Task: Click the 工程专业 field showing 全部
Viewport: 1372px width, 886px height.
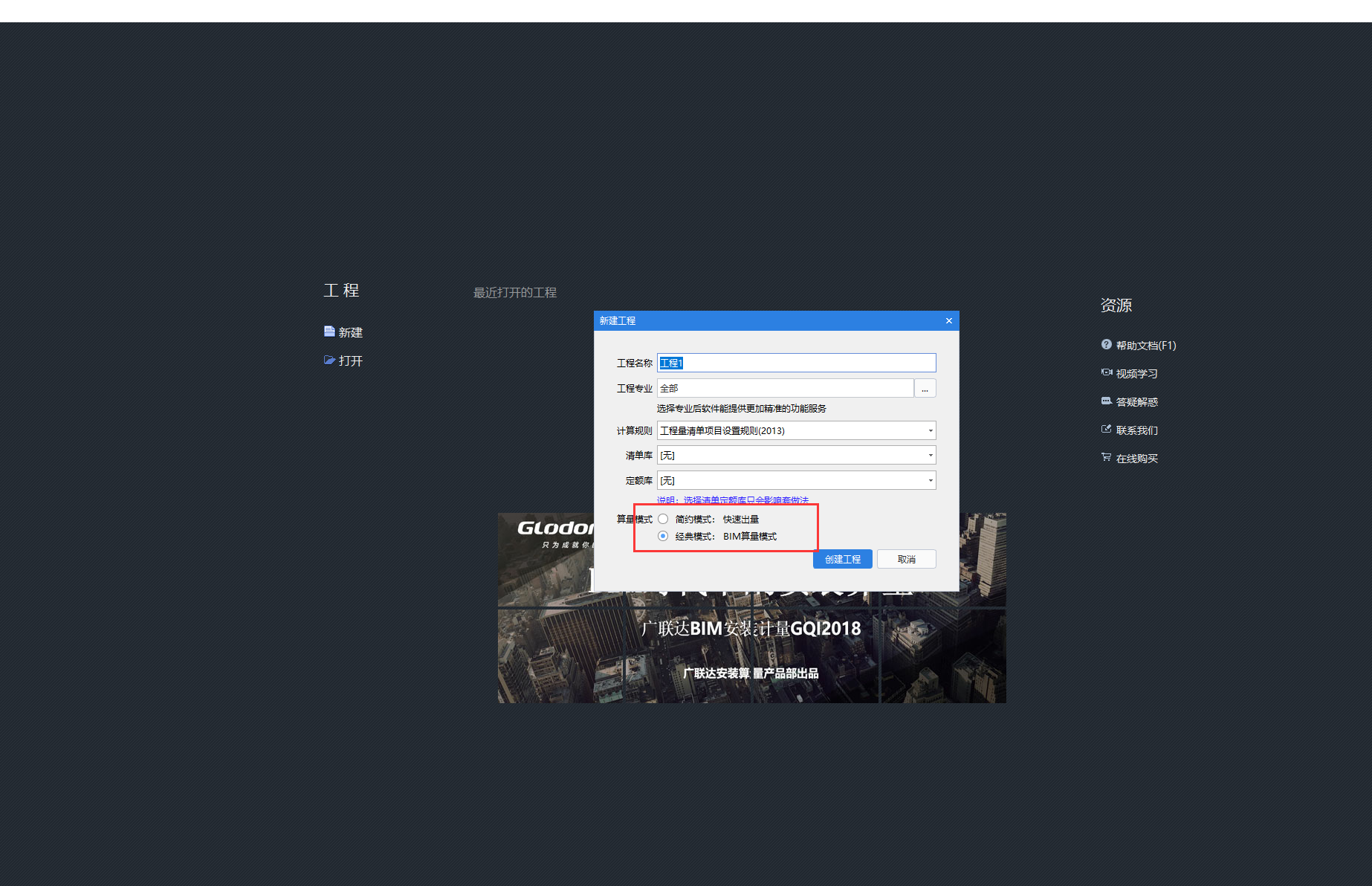Action: (x=786, y=388)
